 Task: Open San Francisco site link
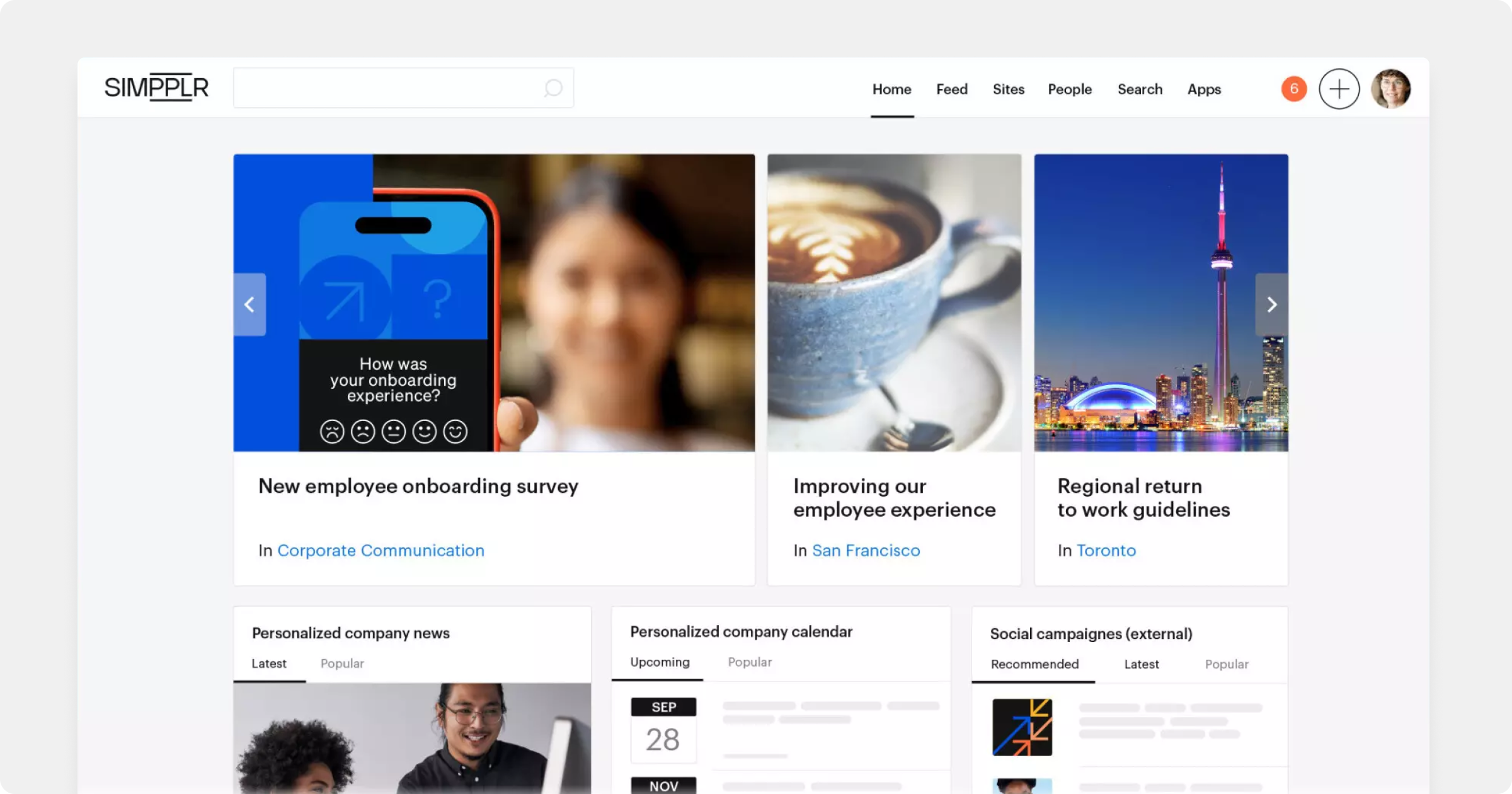coord(866,550)
